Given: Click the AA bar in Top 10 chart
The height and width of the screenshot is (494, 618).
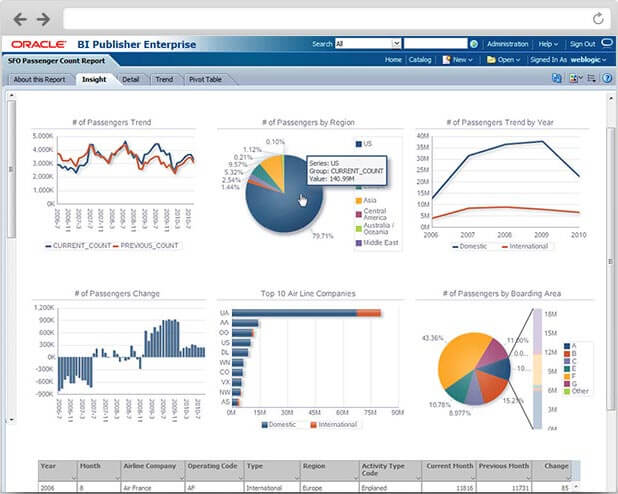Looking at the screenshot, I should 245,323.
